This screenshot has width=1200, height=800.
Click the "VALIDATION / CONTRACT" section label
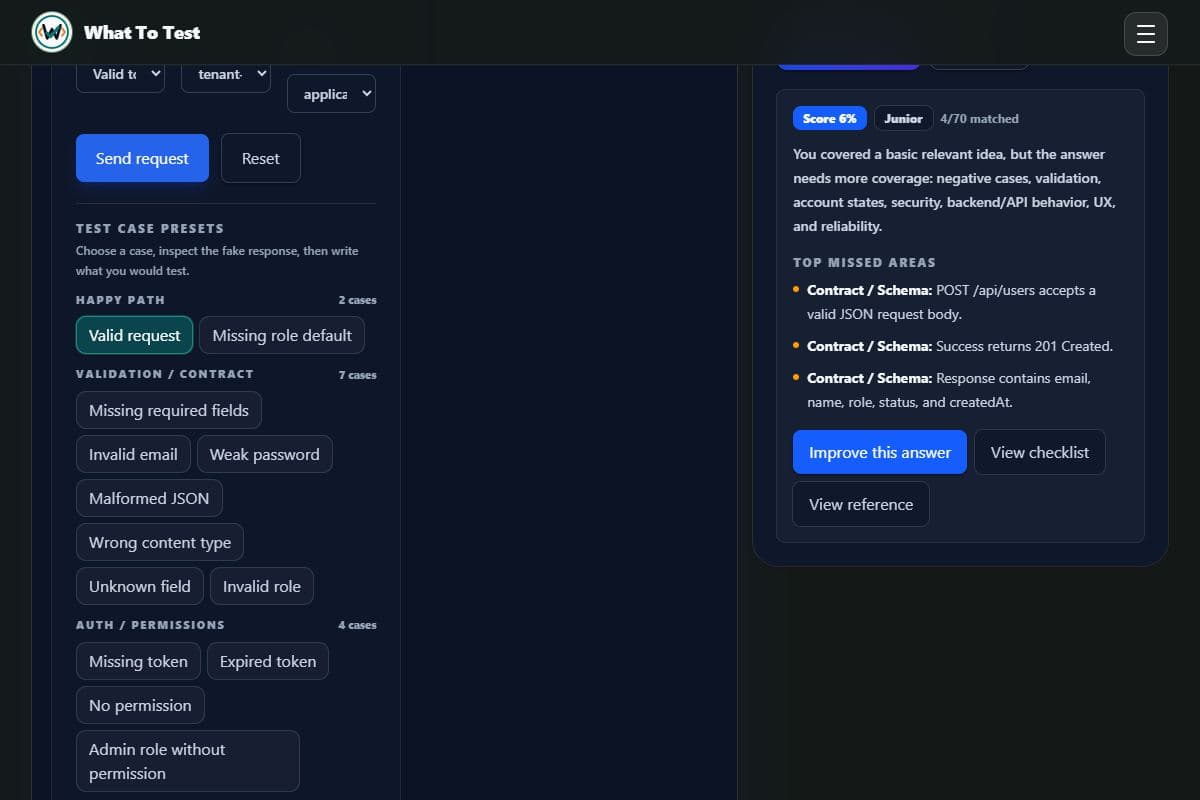(165, 374)
